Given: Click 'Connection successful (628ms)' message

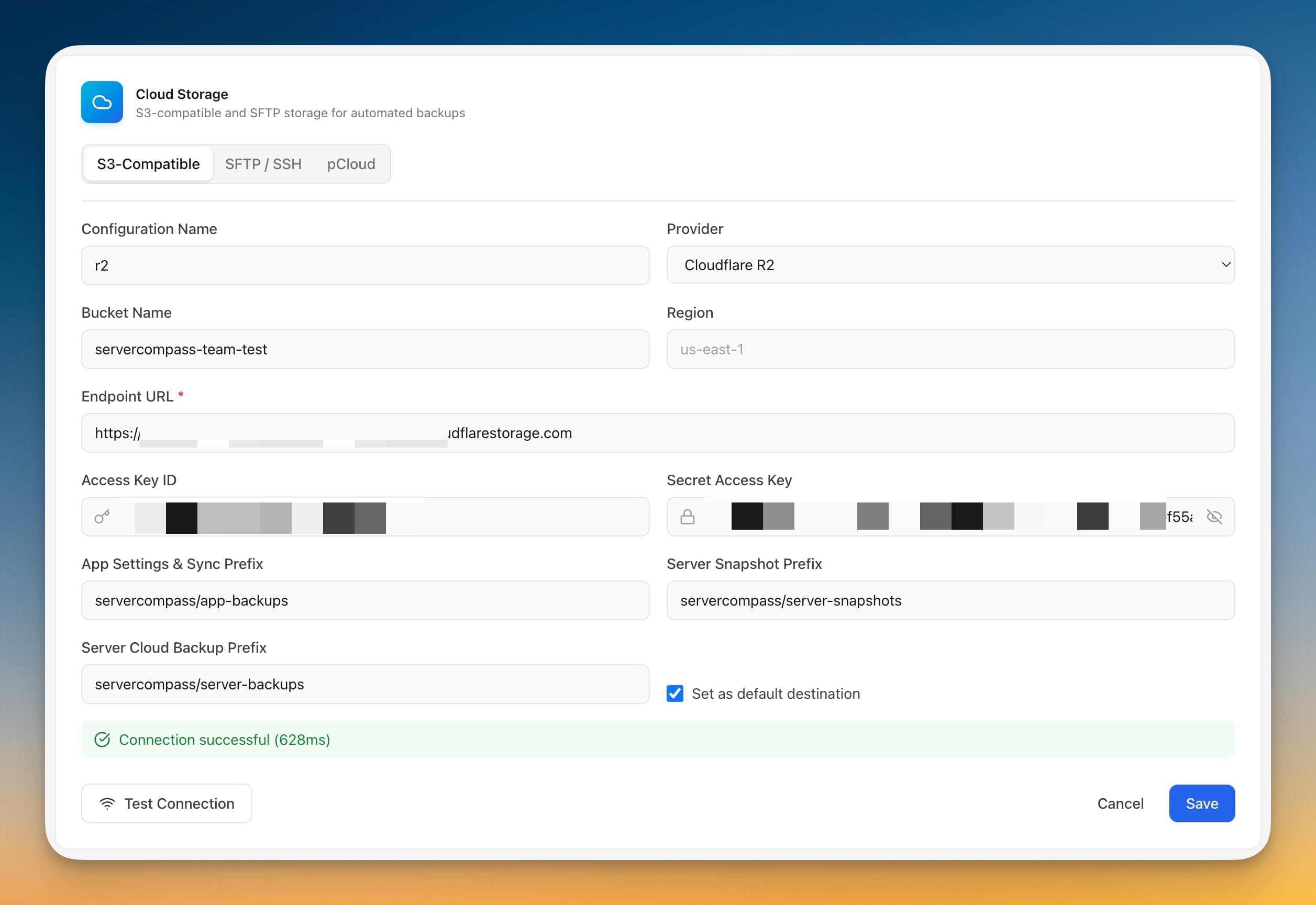Looking at the screenshot, I should (224, 740).
